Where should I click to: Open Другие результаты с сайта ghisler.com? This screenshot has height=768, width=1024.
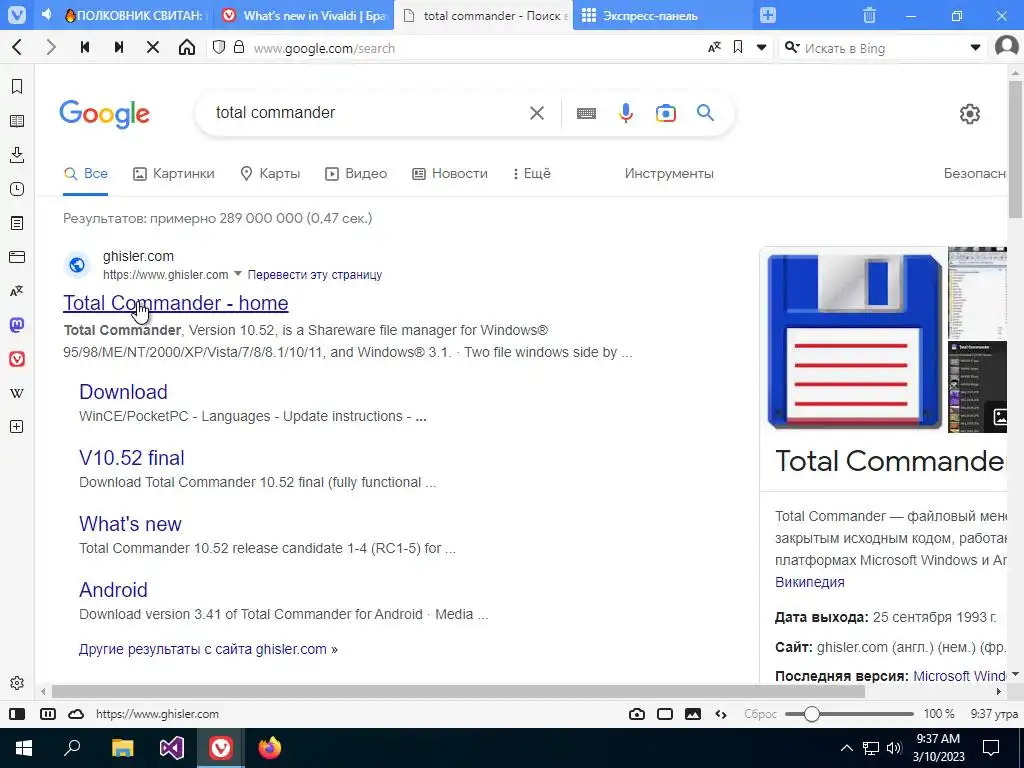208,649
